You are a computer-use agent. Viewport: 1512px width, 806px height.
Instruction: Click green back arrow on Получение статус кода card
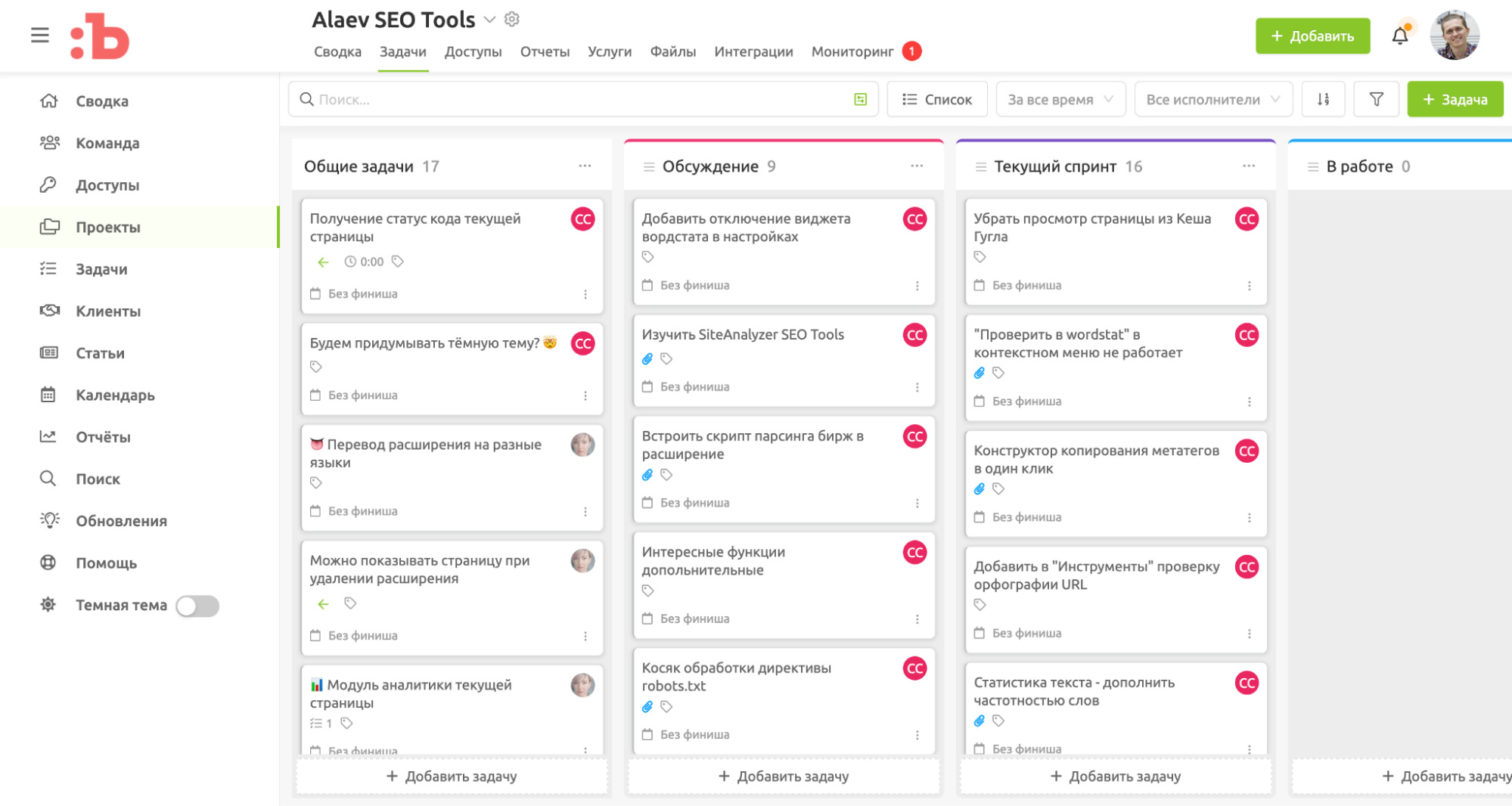[x=323, y=262]
